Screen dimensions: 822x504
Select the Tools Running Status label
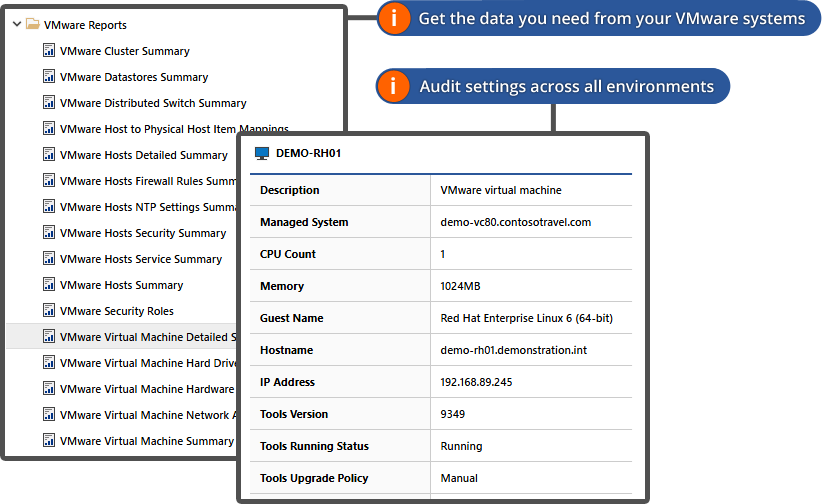click(314, 446)
